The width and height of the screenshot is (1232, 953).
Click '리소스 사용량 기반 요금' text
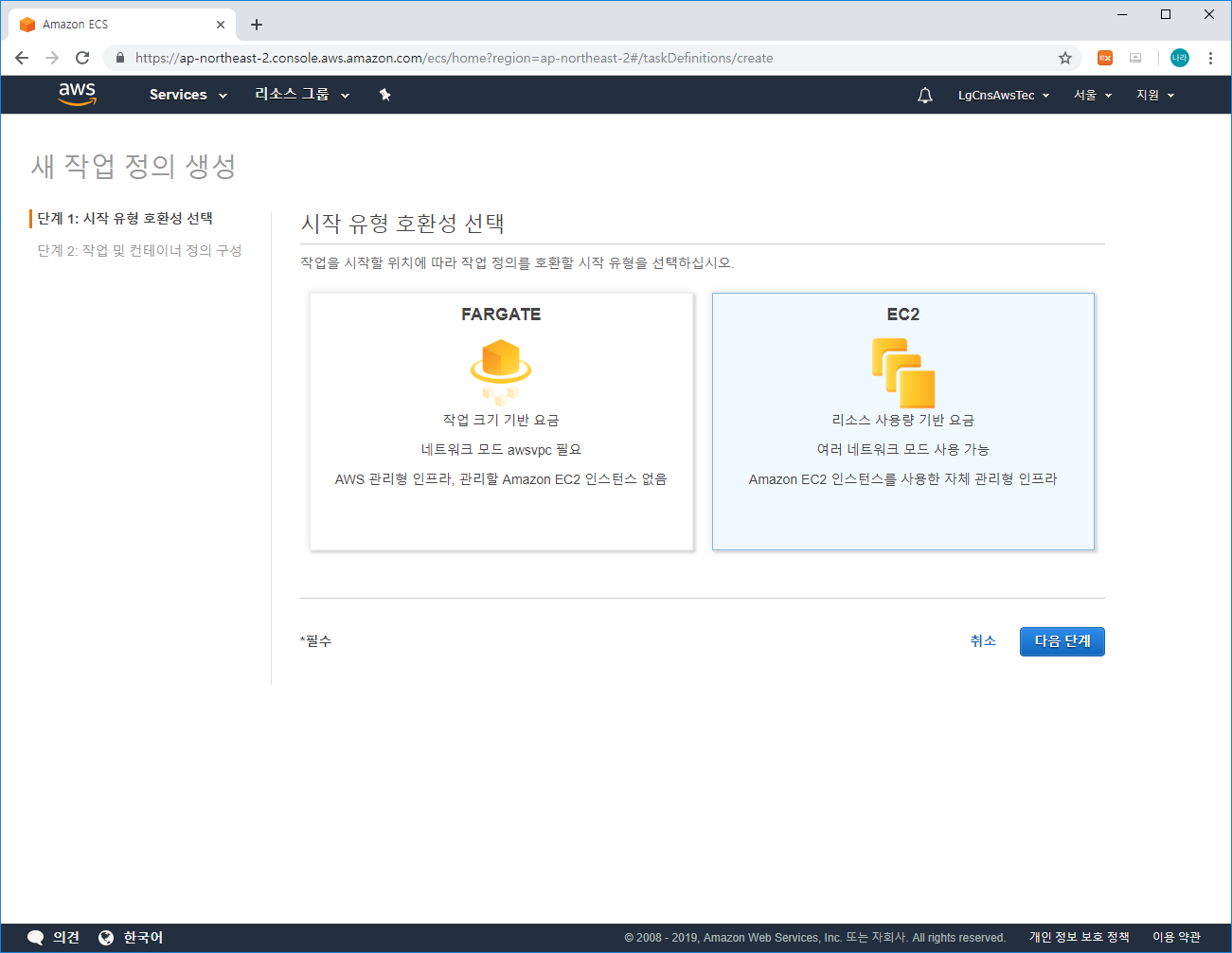903,421
